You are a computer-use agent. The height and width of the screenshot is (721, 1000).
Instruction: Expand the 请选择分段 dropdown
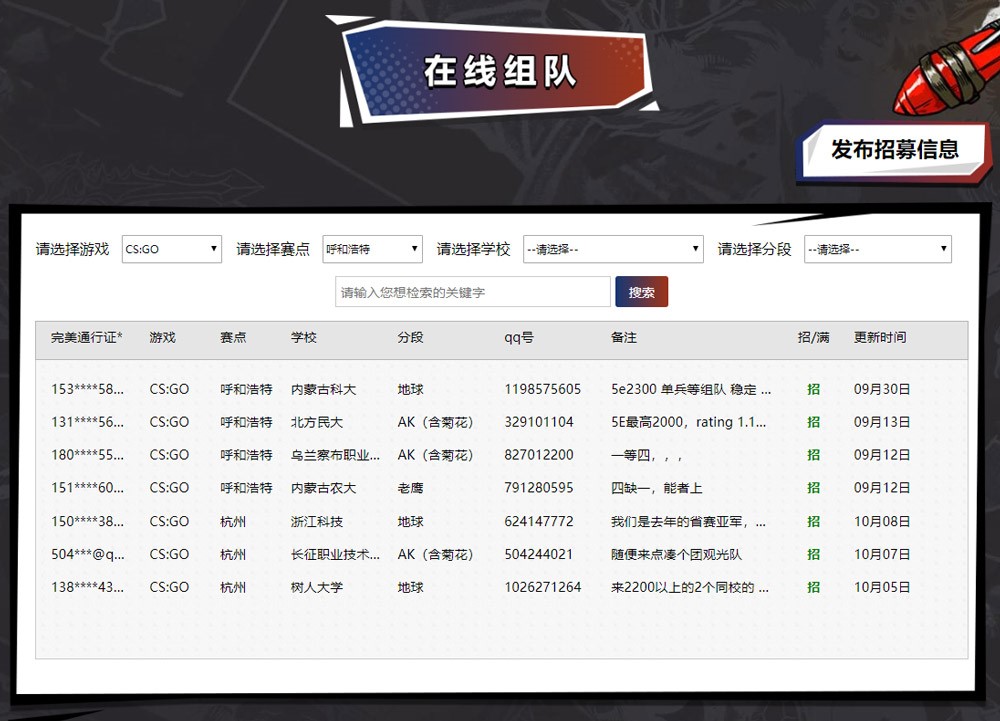tap(877, 249)
